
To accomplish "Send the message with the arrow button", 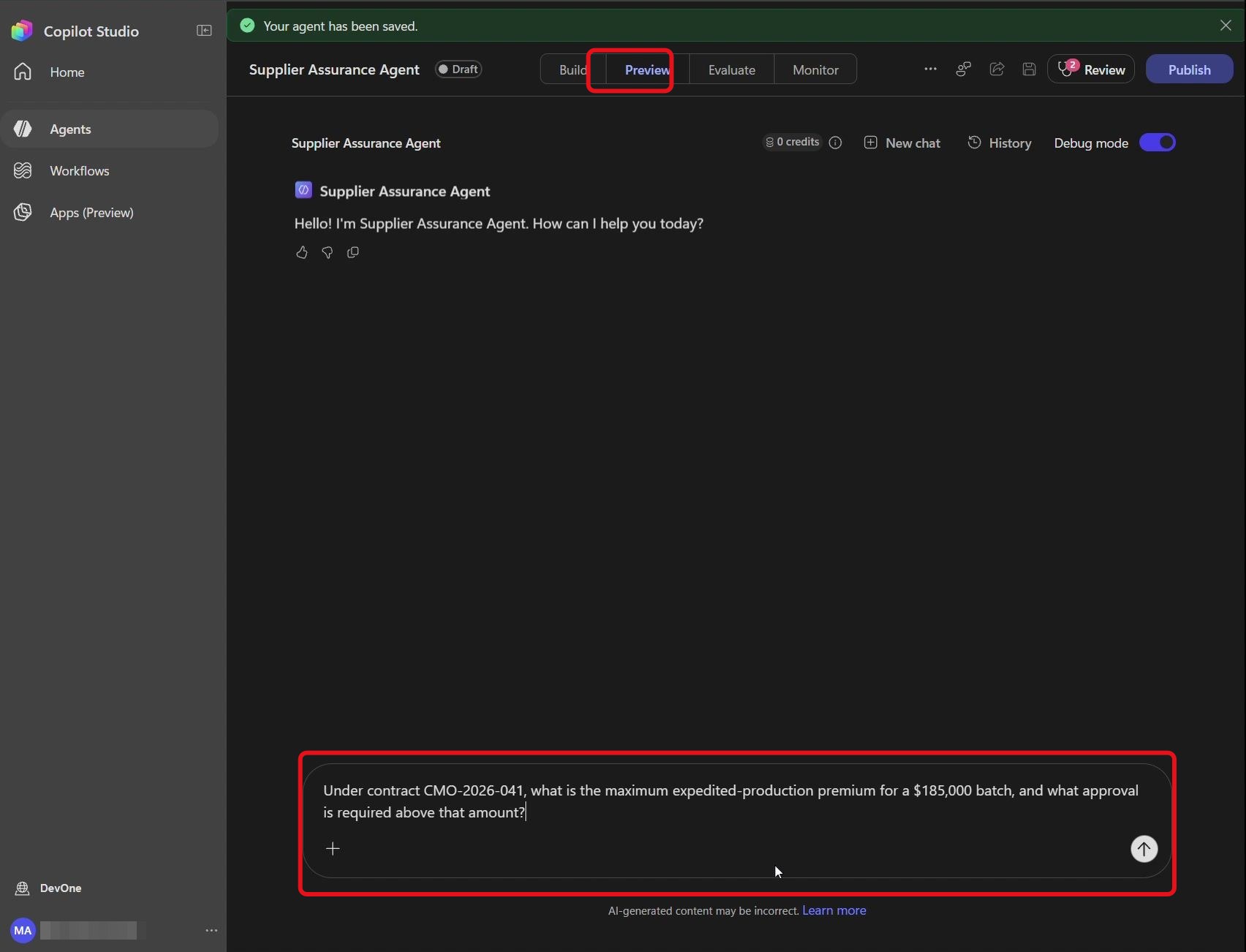I will pos(1144,849).
